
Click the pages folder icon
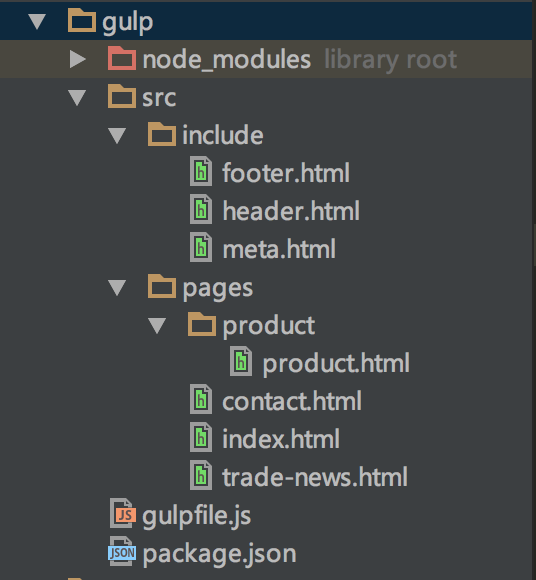pos(162,286)
